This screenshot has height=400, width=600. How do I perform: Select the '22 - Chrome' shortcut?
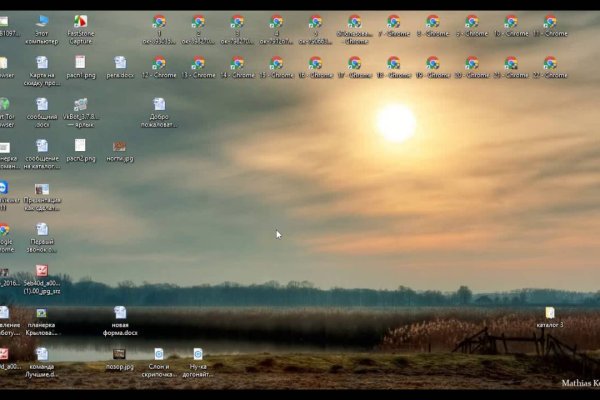coord(549,63)
